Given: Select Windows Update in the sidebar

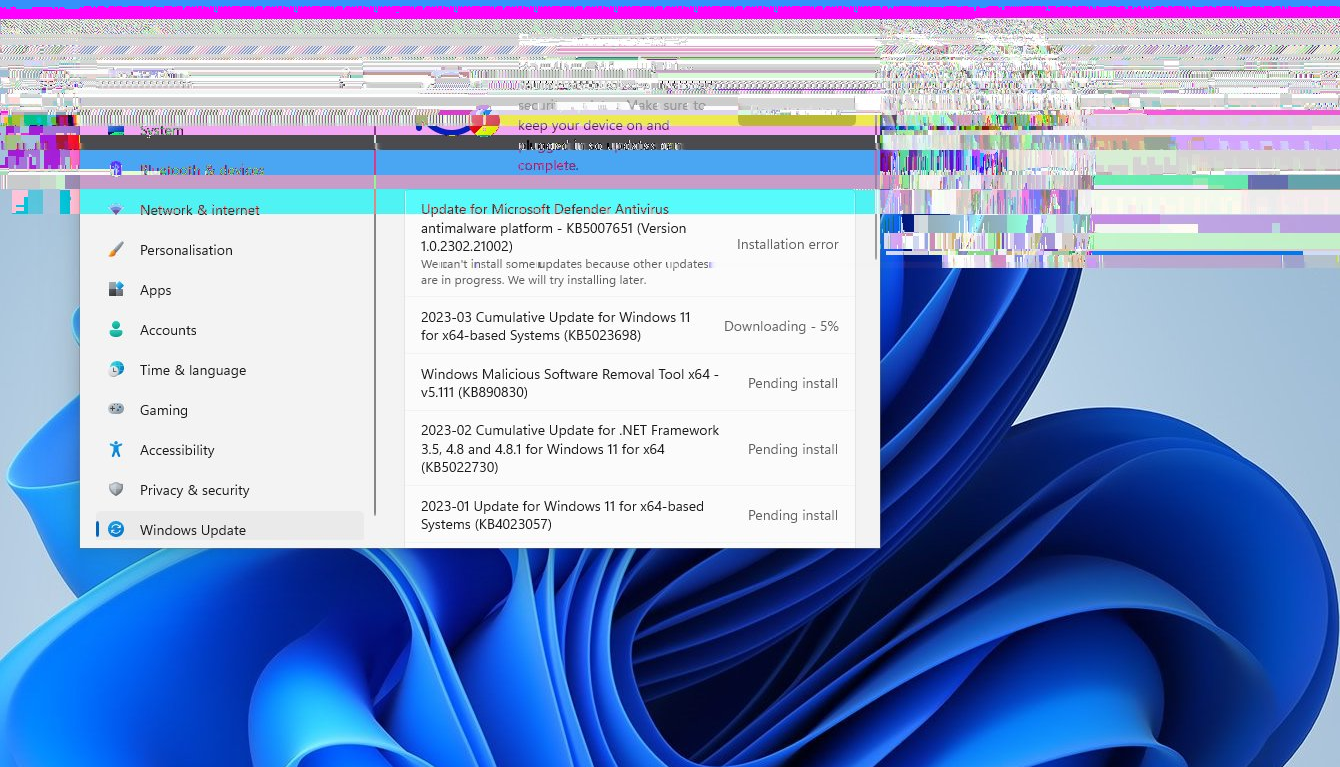Looking at the screenshot, I should tap(192, 530).
